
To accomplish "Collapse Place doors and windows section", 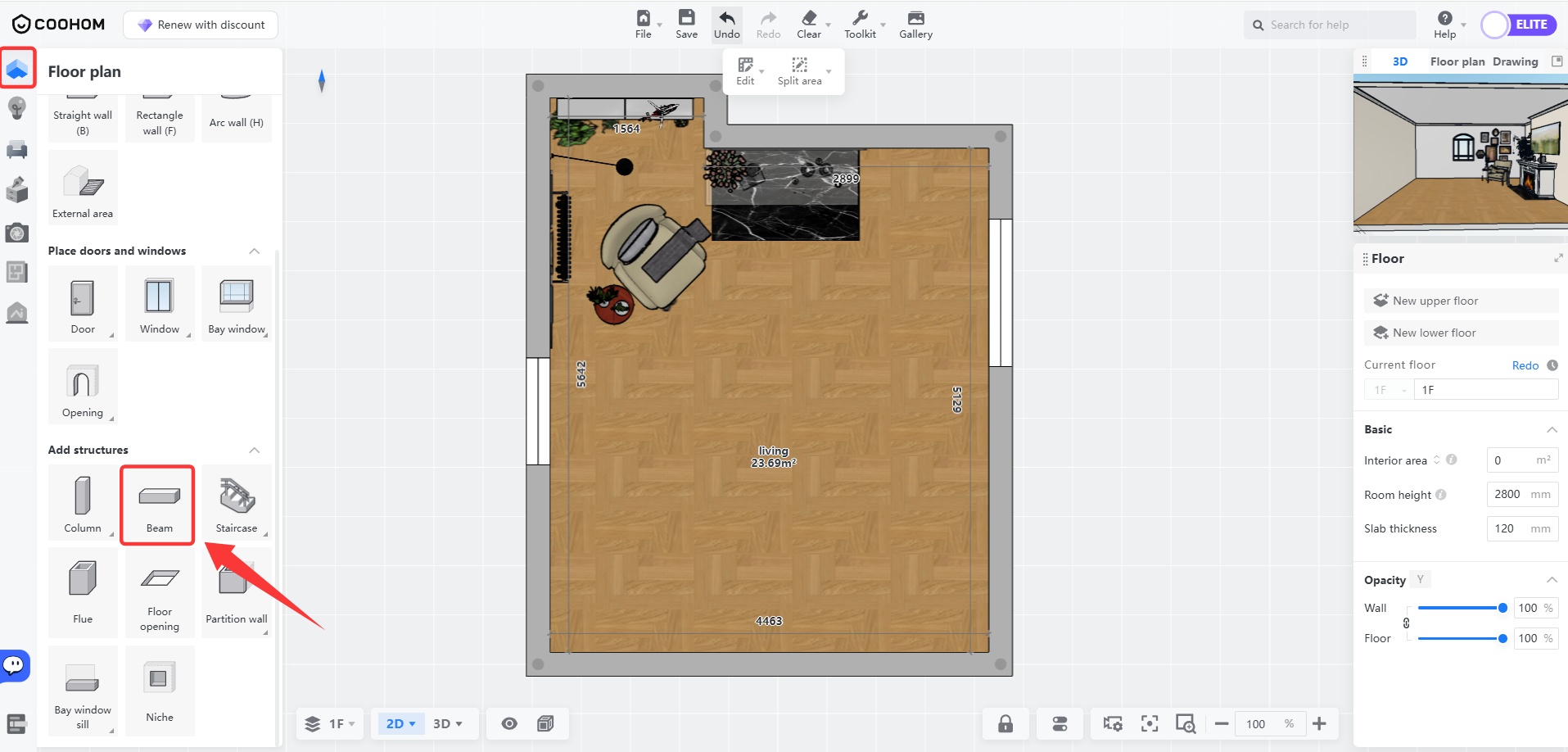I will [x=255, y=251].
